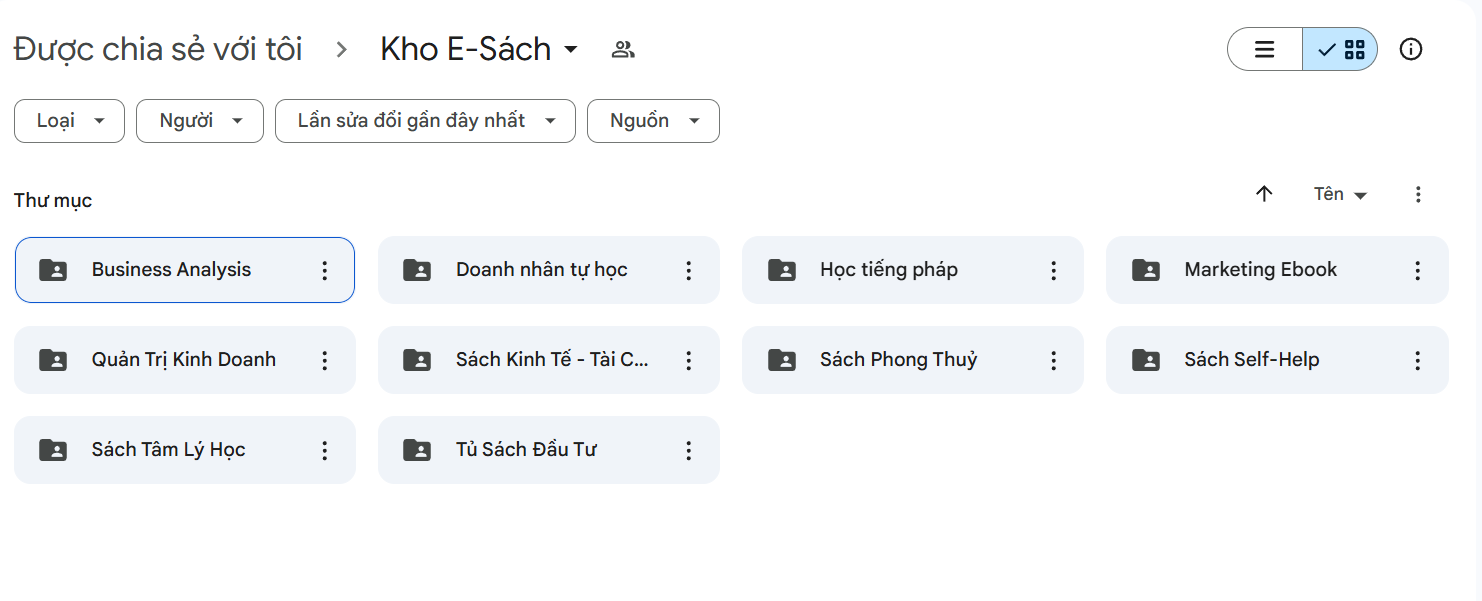Open the Kho E-Sách title dropdown
Image resolution: width=1482 pixels, height=601 pixels.
[477, 49]
